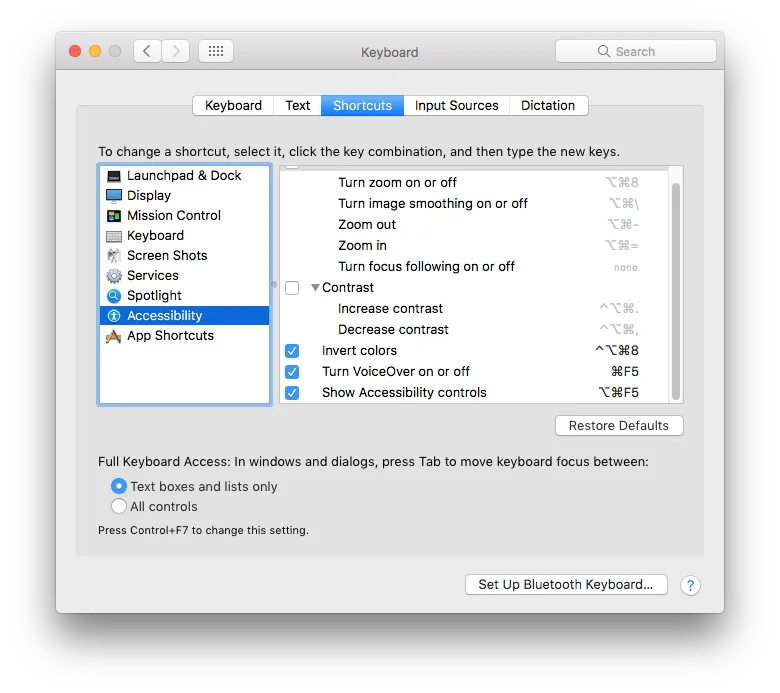Click the Spotlight magnifier icon
The width and height of the screenshot is (780, 693).
[x=114, y=296]
